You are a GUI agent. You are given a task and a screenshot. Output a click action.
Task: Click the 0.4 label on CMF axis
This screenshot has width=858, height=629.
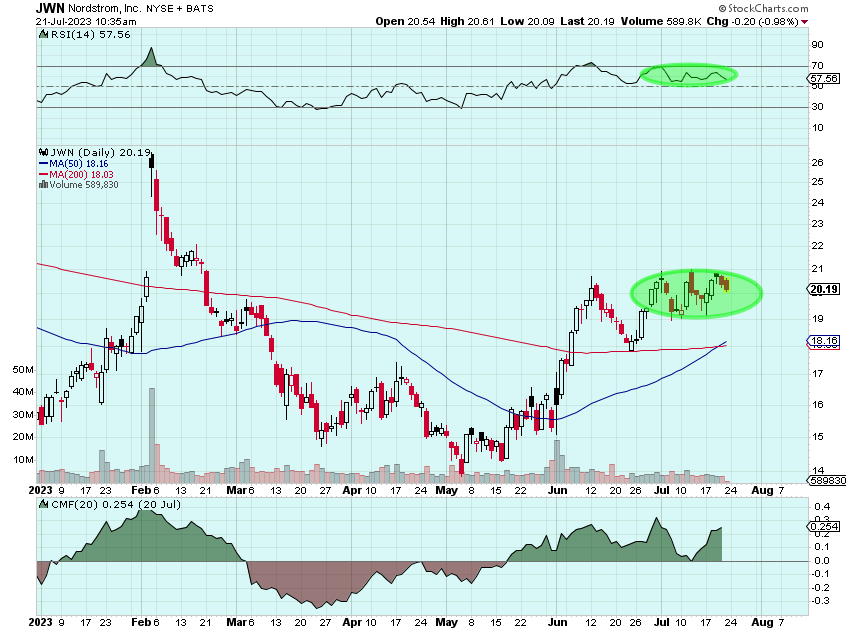[x=822, y=506]
